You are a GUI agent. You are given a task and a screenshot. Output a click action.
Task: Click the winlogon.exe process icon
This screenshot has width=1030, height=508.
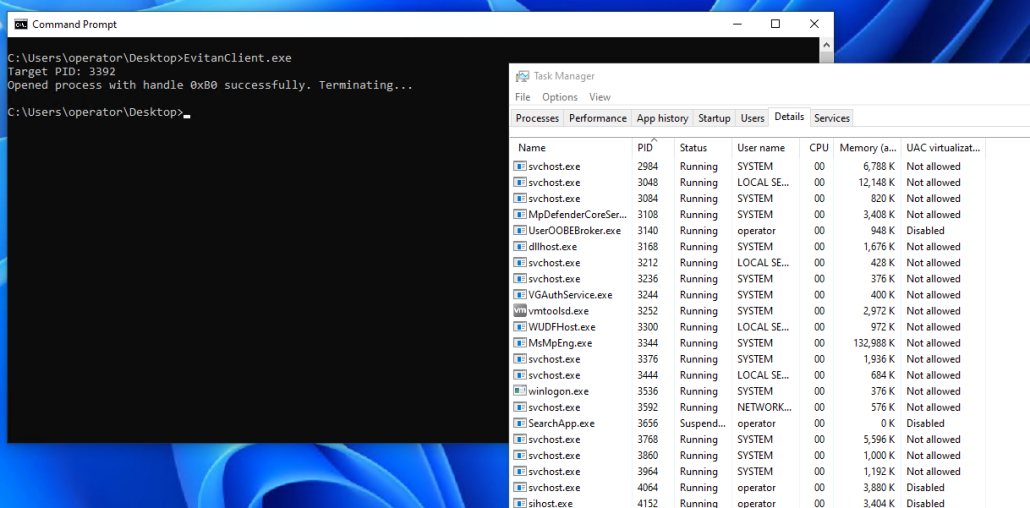pyautogui.click(x=520, y=391)
